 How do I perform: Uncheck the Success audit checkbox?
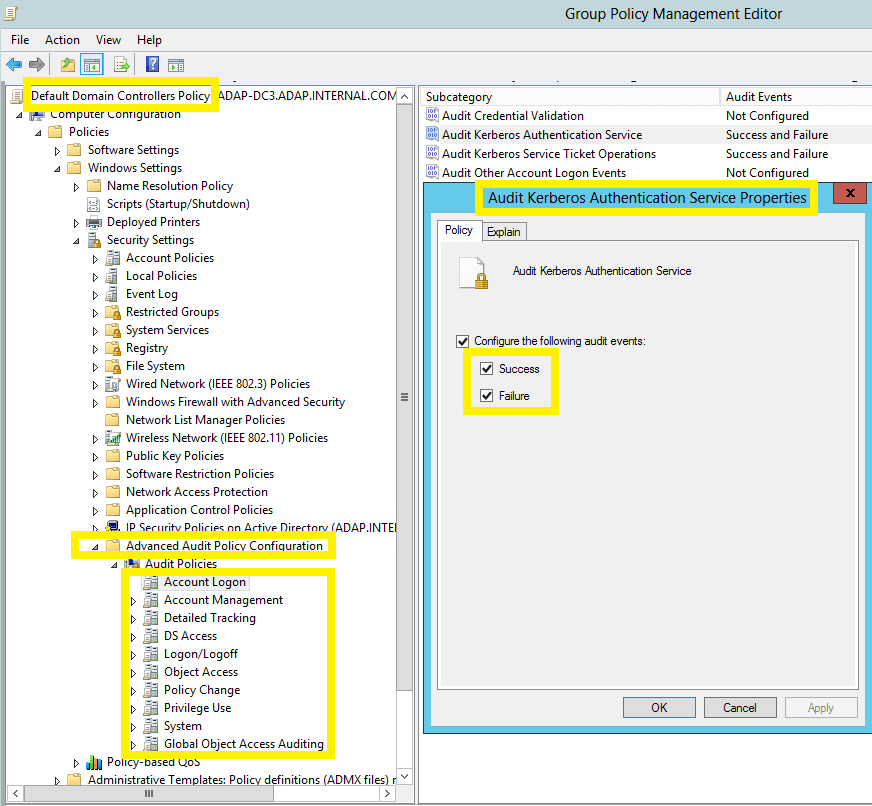(x=486, y=368)
